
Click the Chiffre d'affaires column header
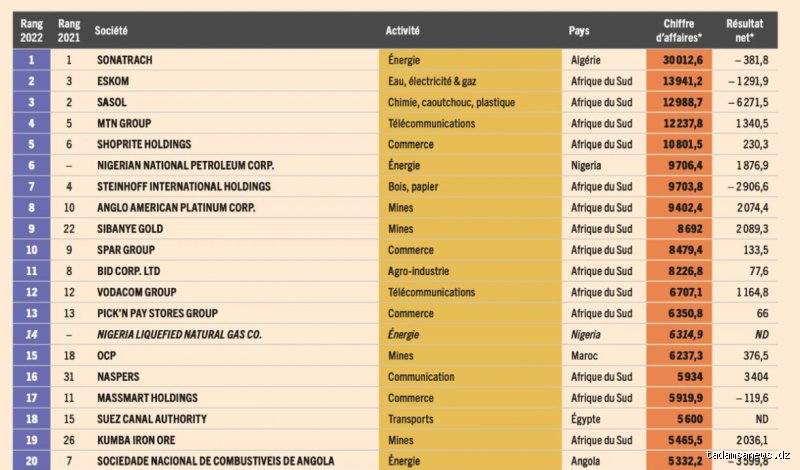[679, 31]
